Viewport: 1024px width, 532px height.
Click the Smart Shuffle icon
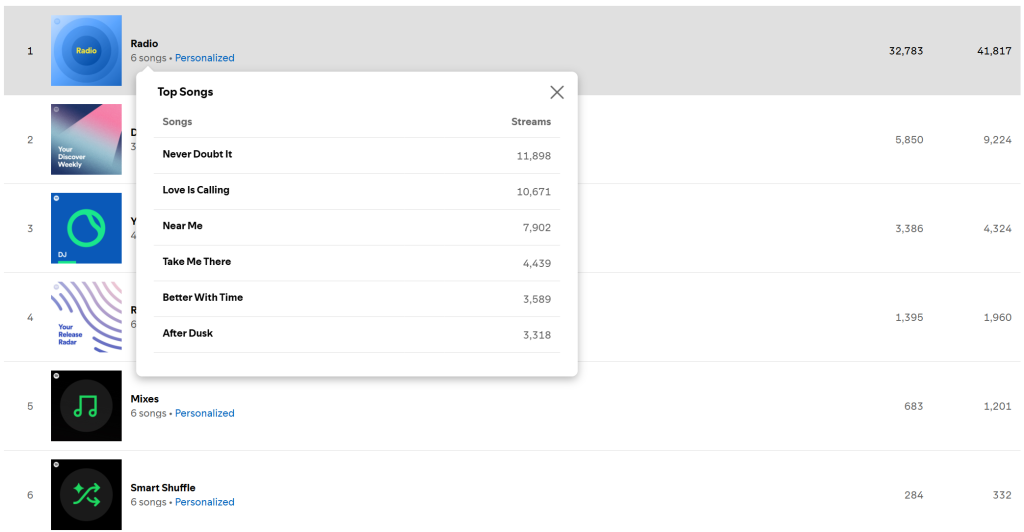[x=86, y=494]
